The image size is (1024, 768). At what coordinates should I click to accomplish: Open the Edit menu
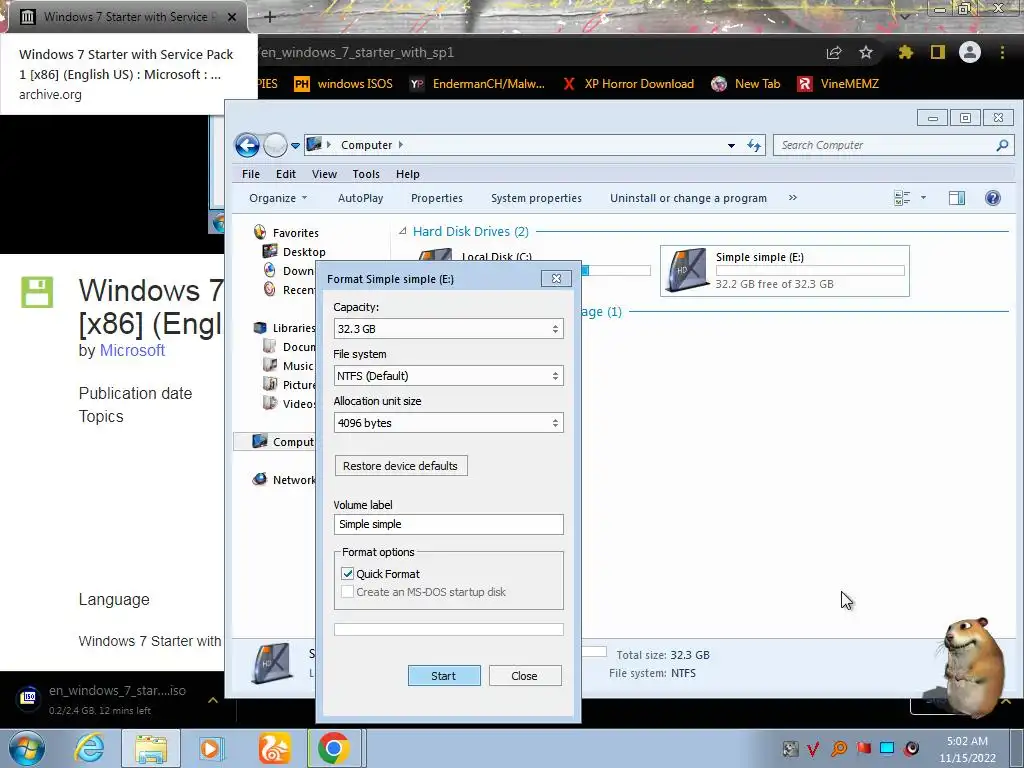285,174
